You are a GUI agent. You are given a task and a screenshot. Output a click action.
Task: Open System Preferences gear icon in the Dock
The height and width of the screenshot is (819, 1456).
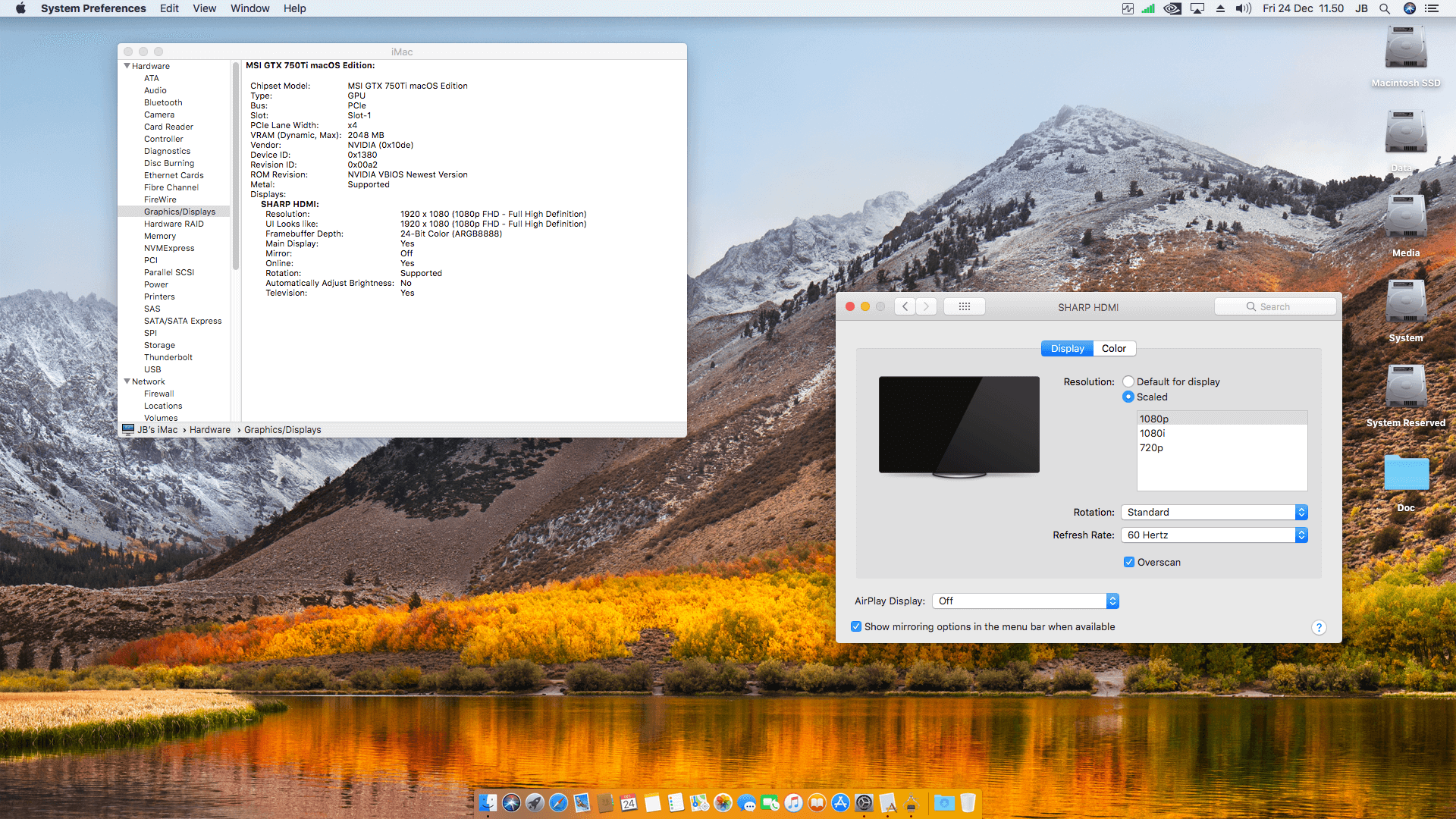tap(864, 803)
